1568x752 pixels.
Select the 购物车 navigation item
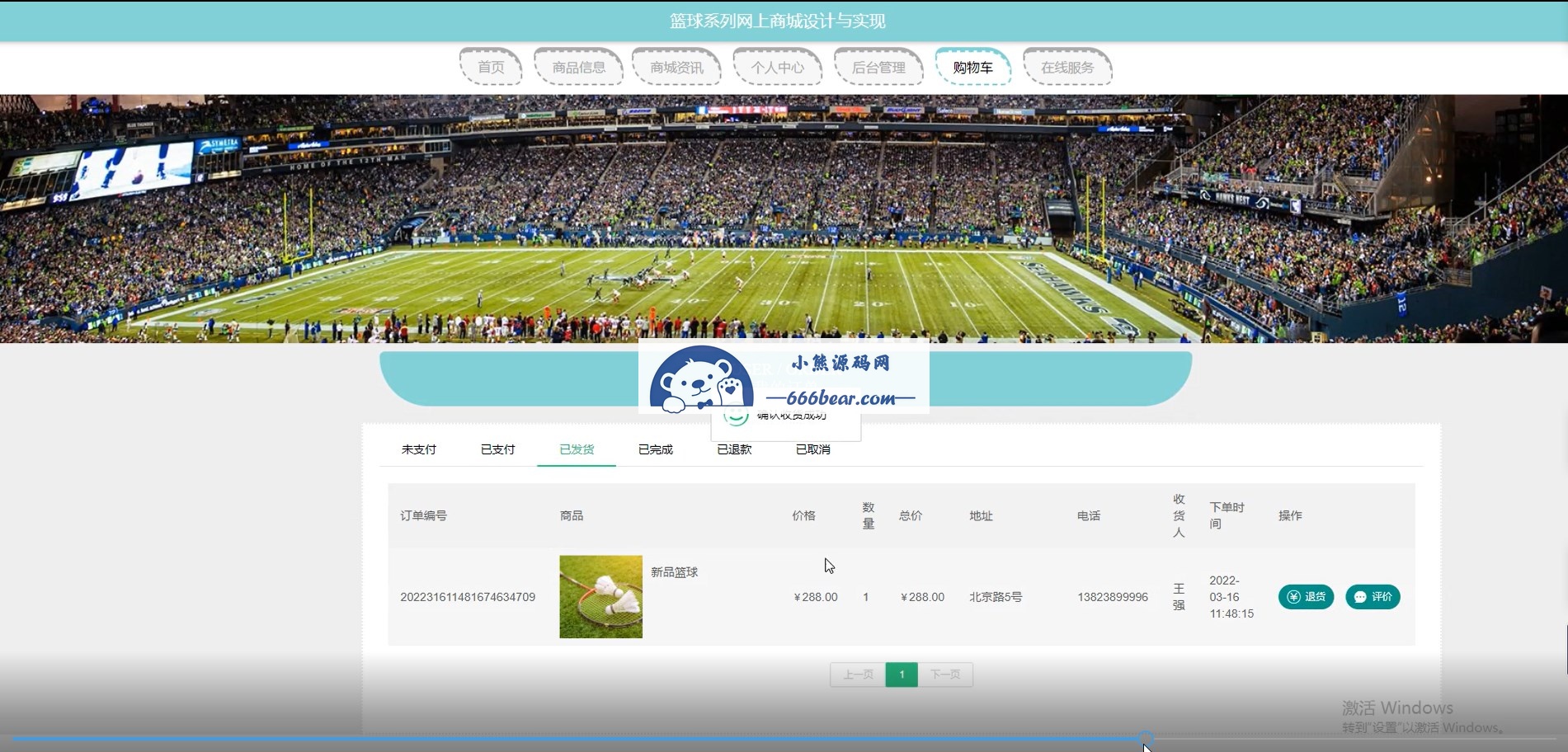[973, 67]
